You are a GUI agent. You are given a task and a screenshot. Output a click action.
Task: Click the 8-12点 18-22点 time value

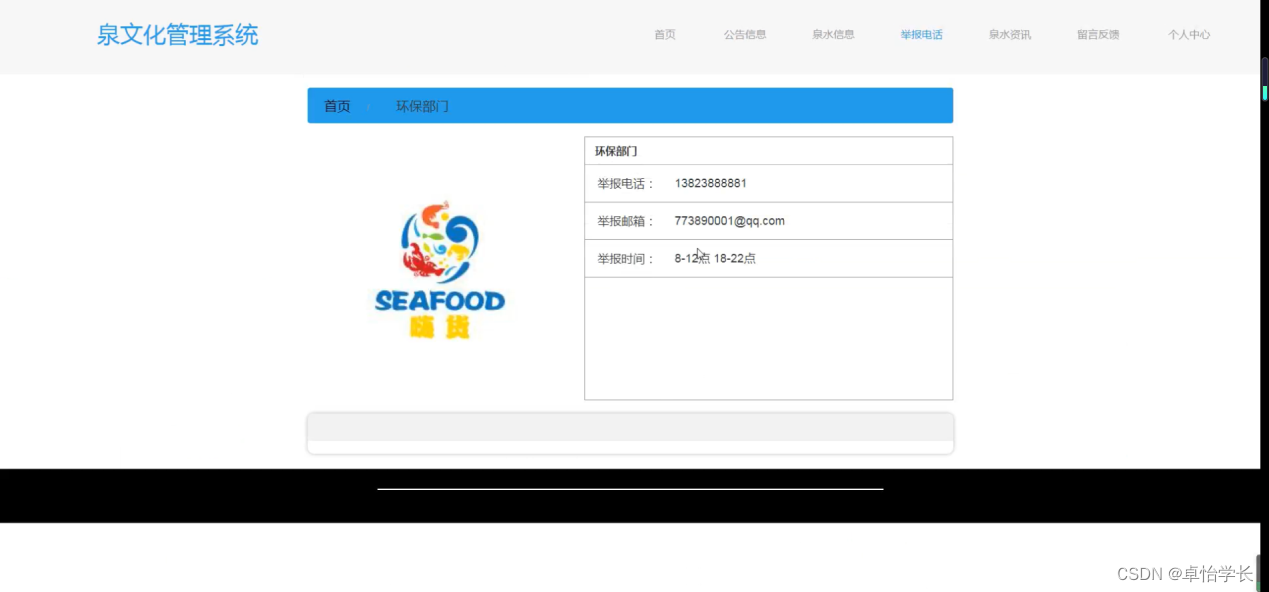(x=715, y=258)
